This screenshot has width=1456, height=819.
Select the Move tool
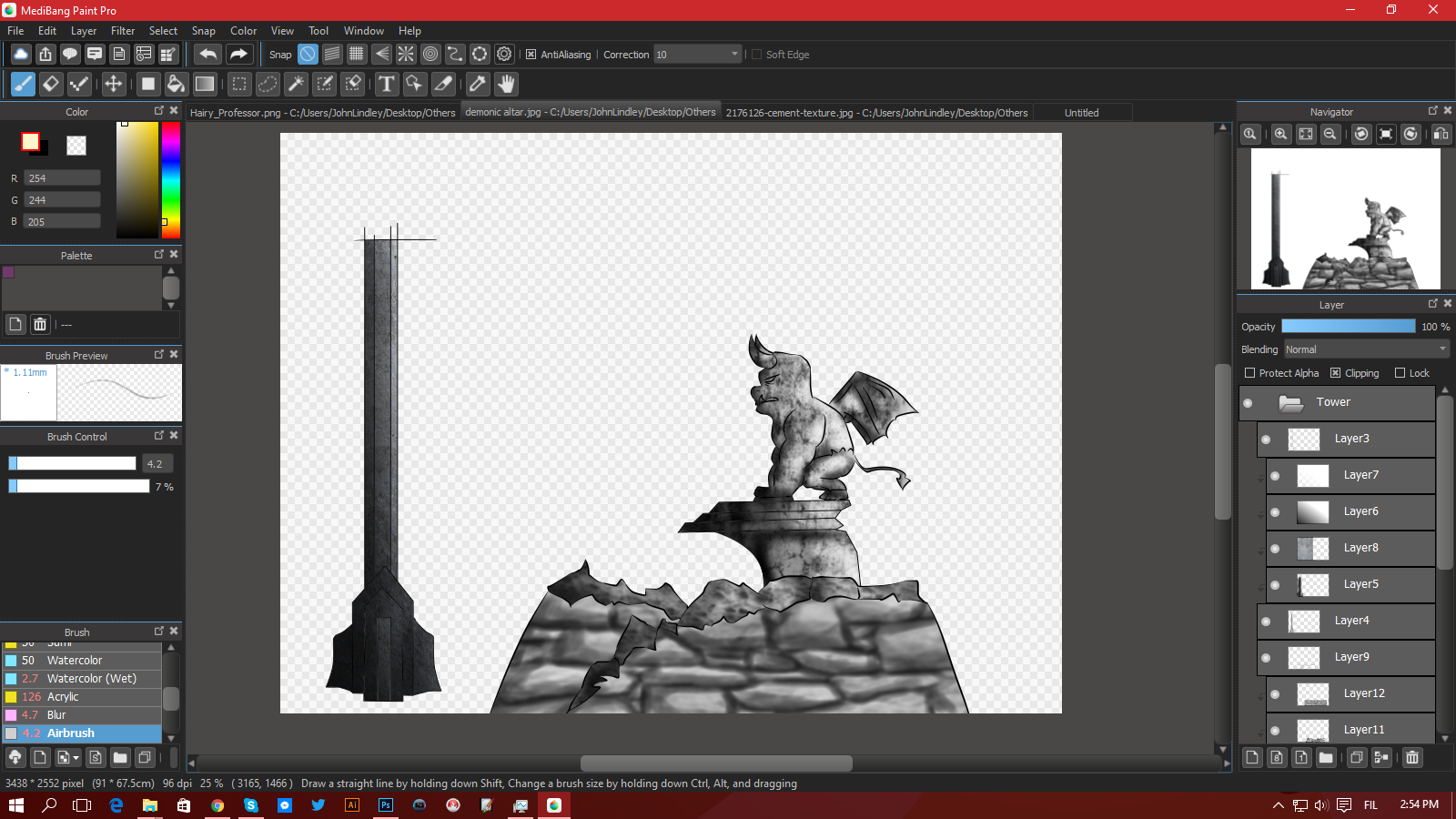[113, 85]
